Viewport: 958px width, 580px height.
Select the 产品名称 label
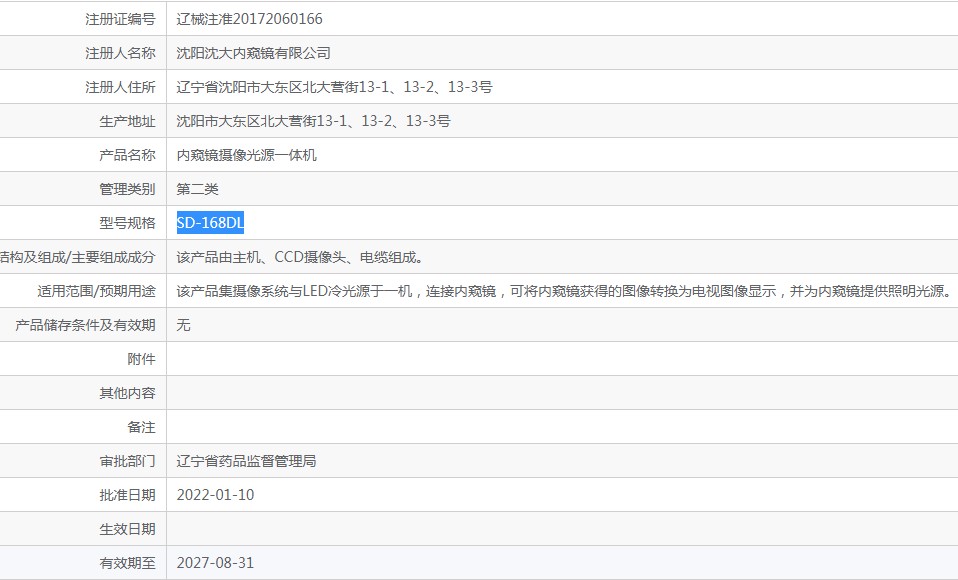coord(127,155)
